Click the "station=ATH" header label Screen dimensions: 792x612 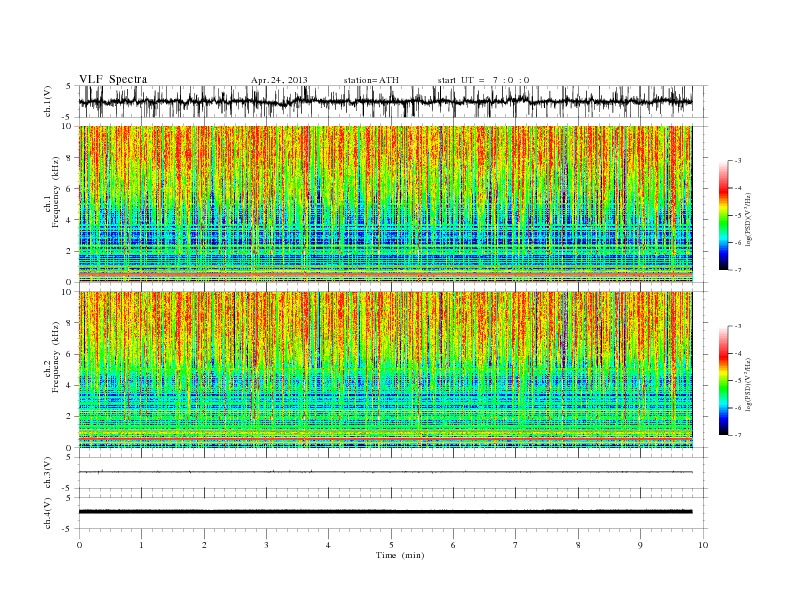[x=371, y=80]
